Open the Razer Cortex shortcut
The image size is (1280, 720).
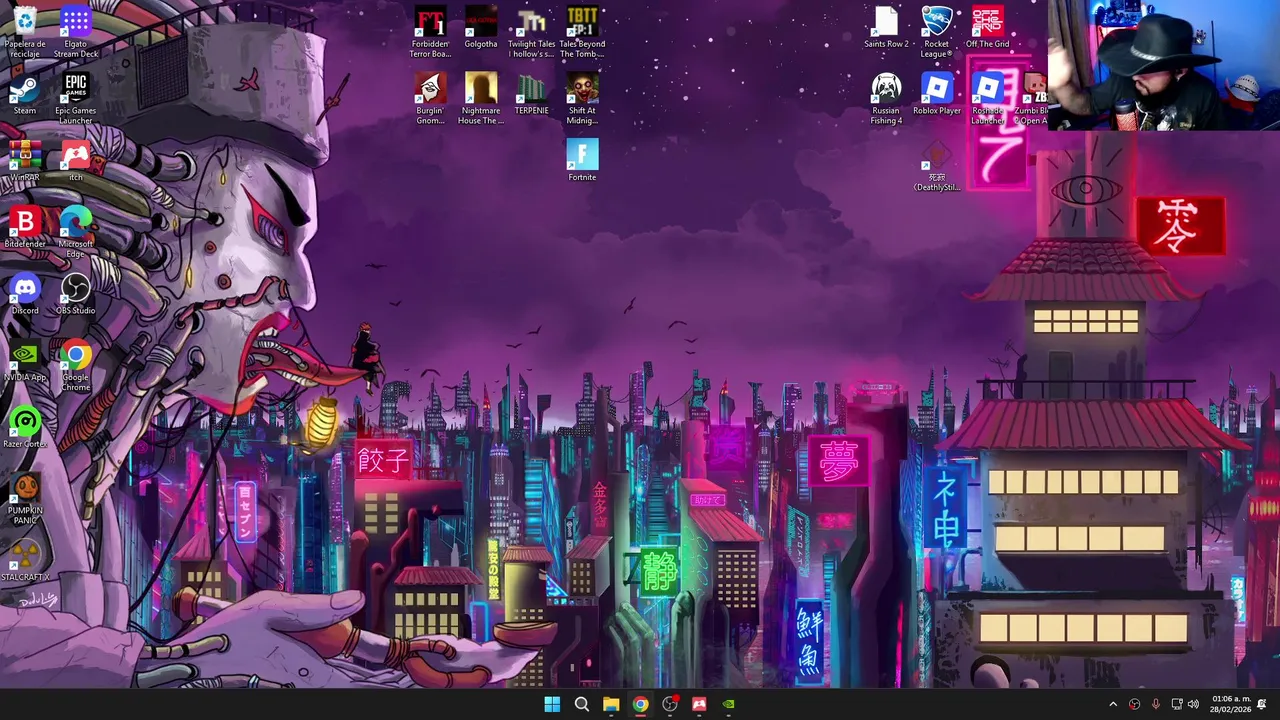coord(25,428)
